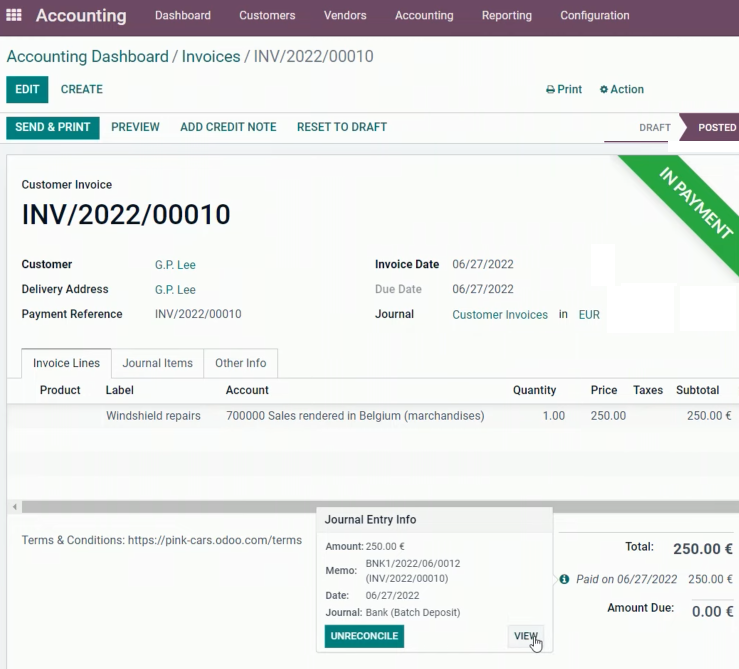Open Delivery Address G.P. Lee link

pos(175,289)
